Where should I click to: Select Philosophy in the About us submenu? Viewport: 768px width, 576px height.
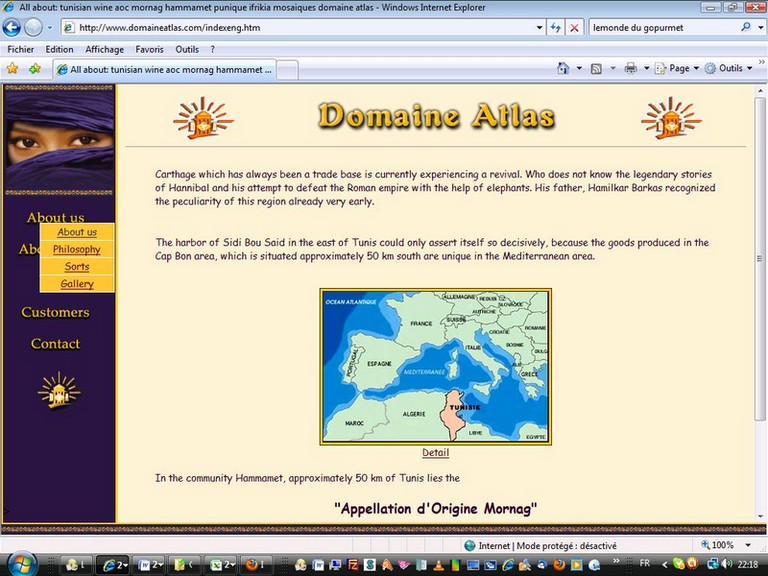point(77,249)
